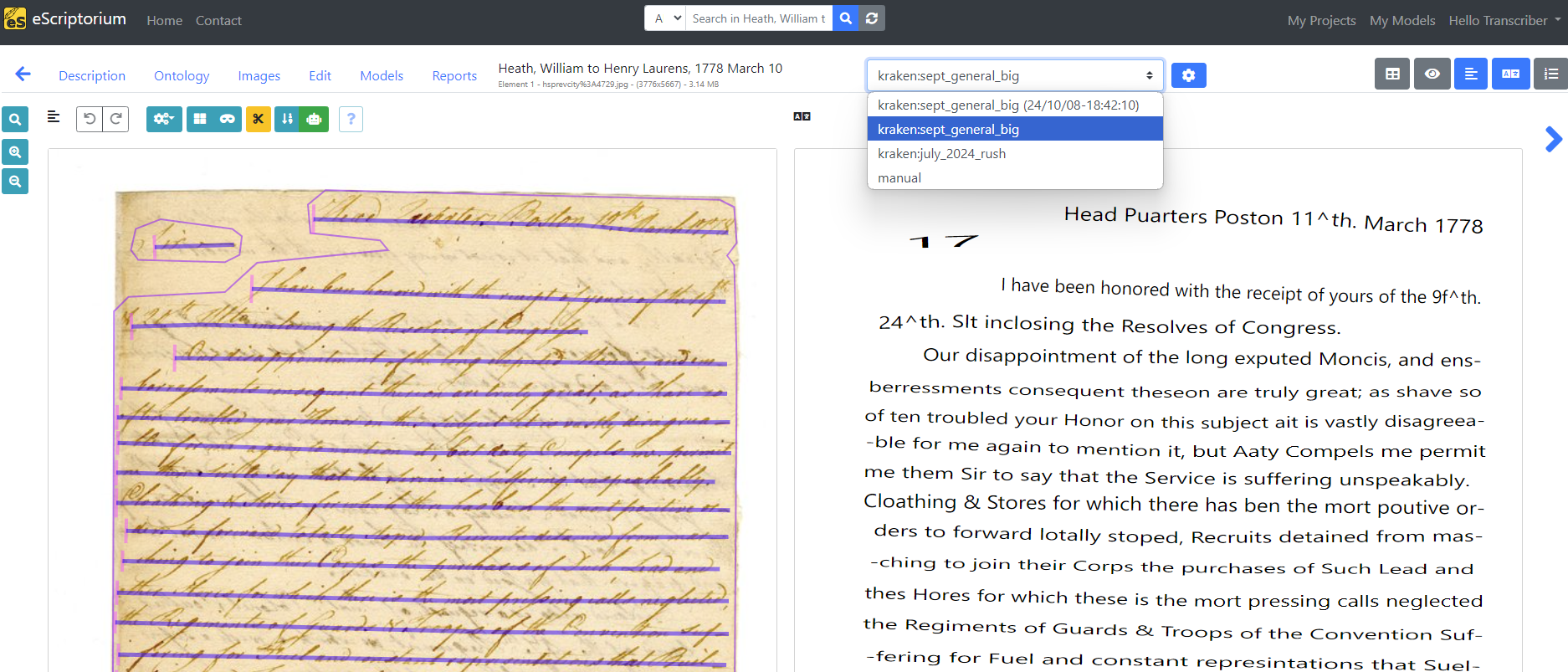The width and height of the screenshot is (1568, 672).
Task: Open the transcription selector combo box
Action: click(1015, 75)
